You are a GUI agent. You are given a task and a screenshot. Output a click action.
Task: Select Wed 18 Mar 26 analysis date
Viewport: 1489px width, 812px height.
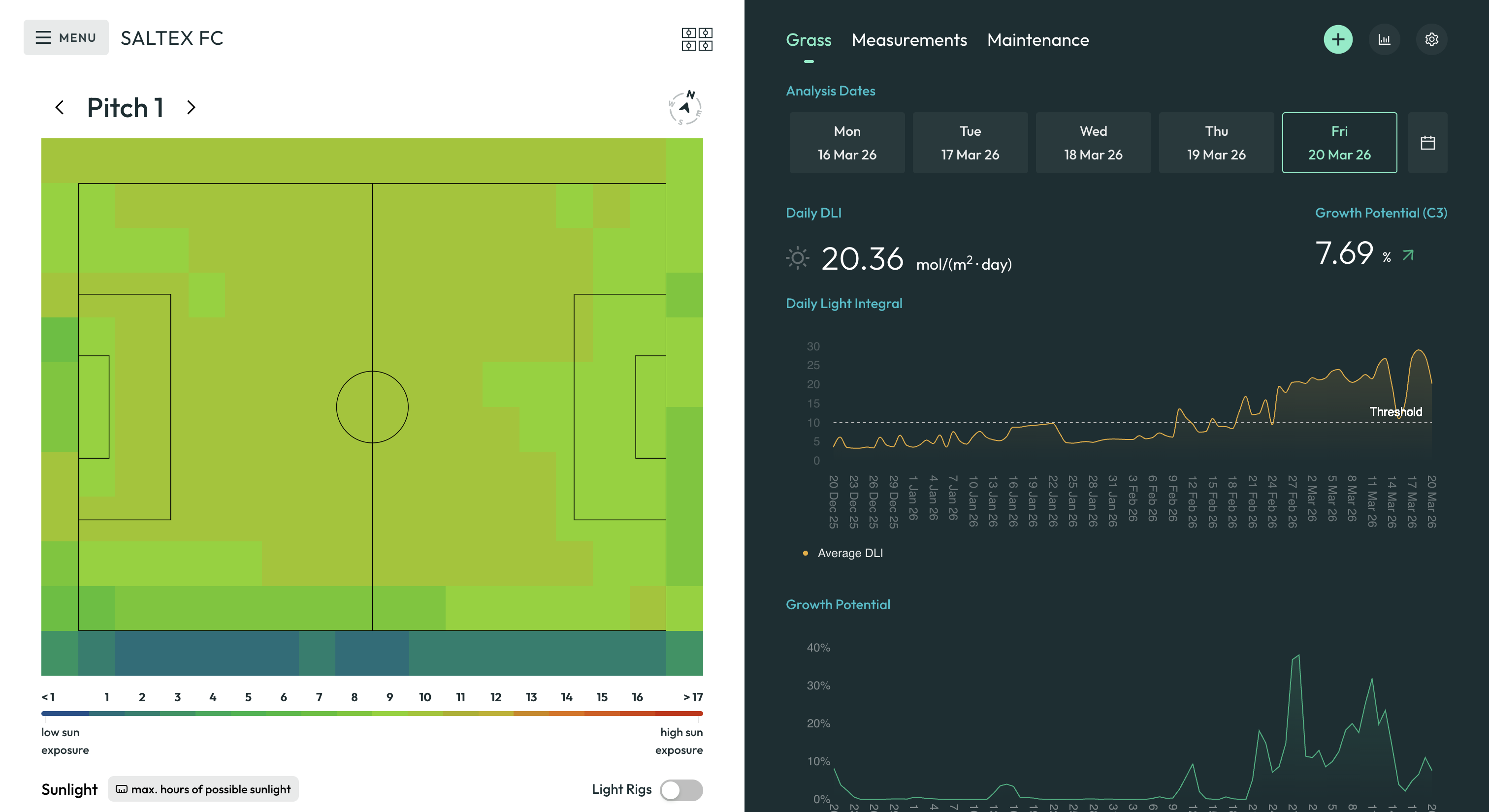[1093, 142]
